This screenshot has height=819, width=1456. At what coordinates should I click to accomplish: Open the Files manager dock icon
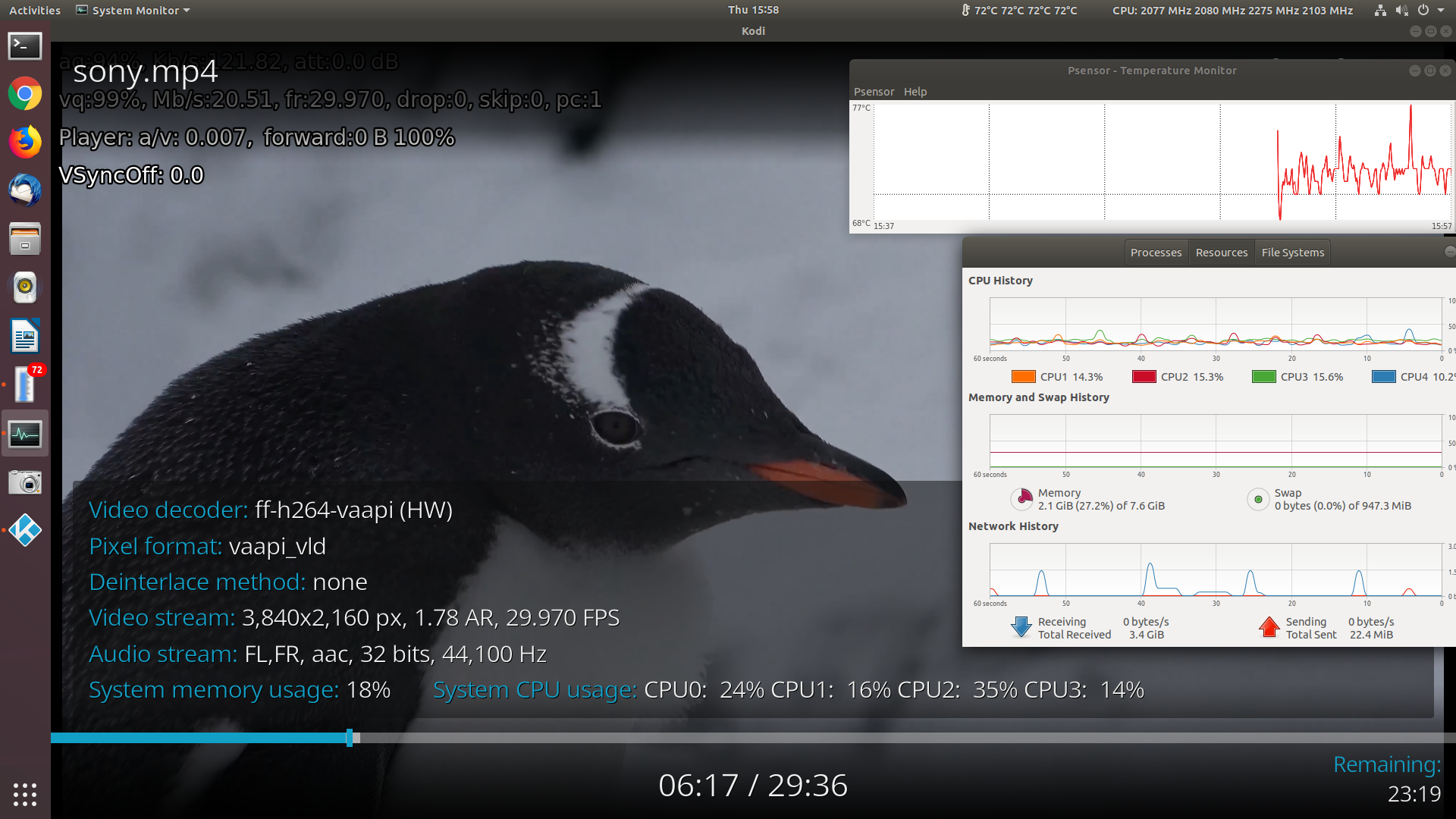(25, 239)
